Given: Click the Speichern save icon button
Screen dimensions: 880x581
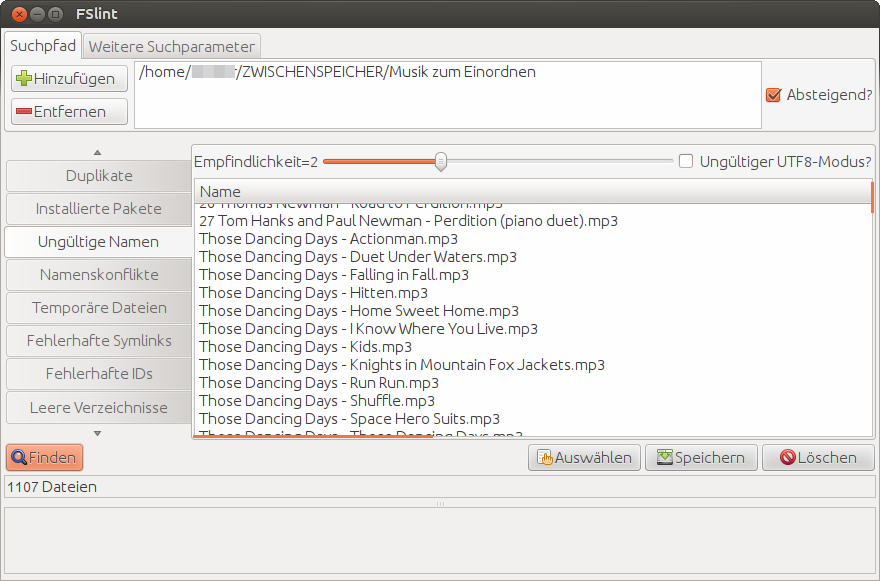Looking at the screenshot, I should (x=664, y=458).
